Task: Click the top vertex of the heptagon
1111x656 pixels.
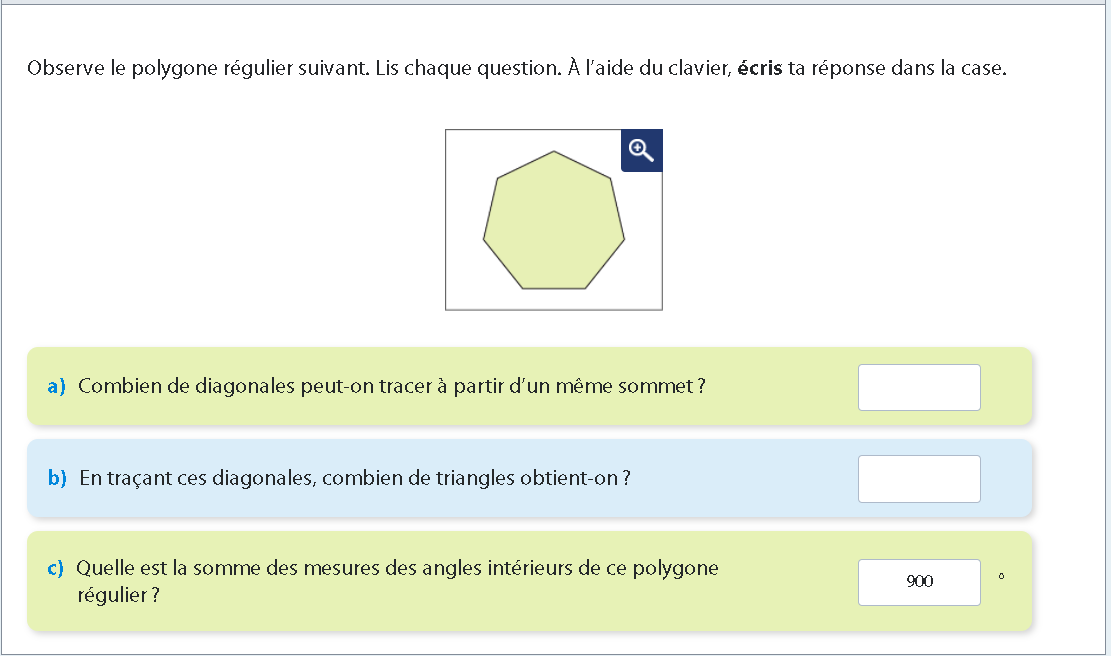Action: 554,152
